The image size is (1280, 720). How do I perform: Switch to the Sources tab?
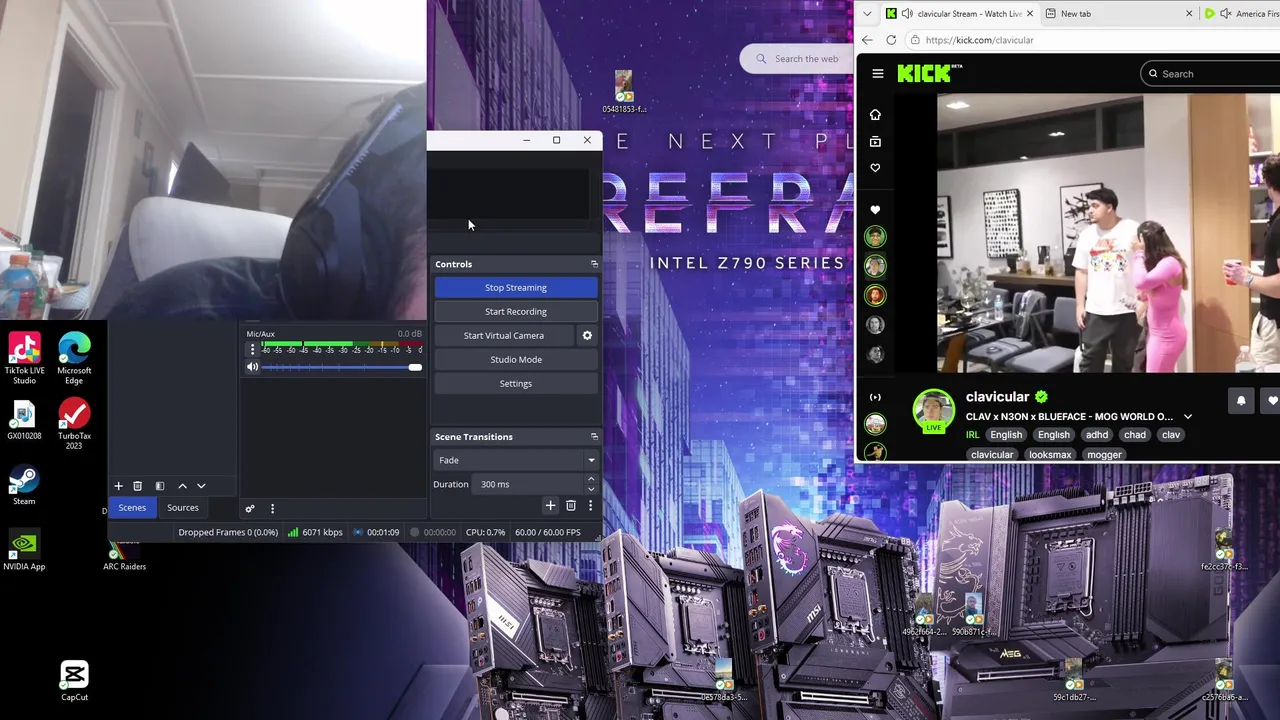pos(183,508)
